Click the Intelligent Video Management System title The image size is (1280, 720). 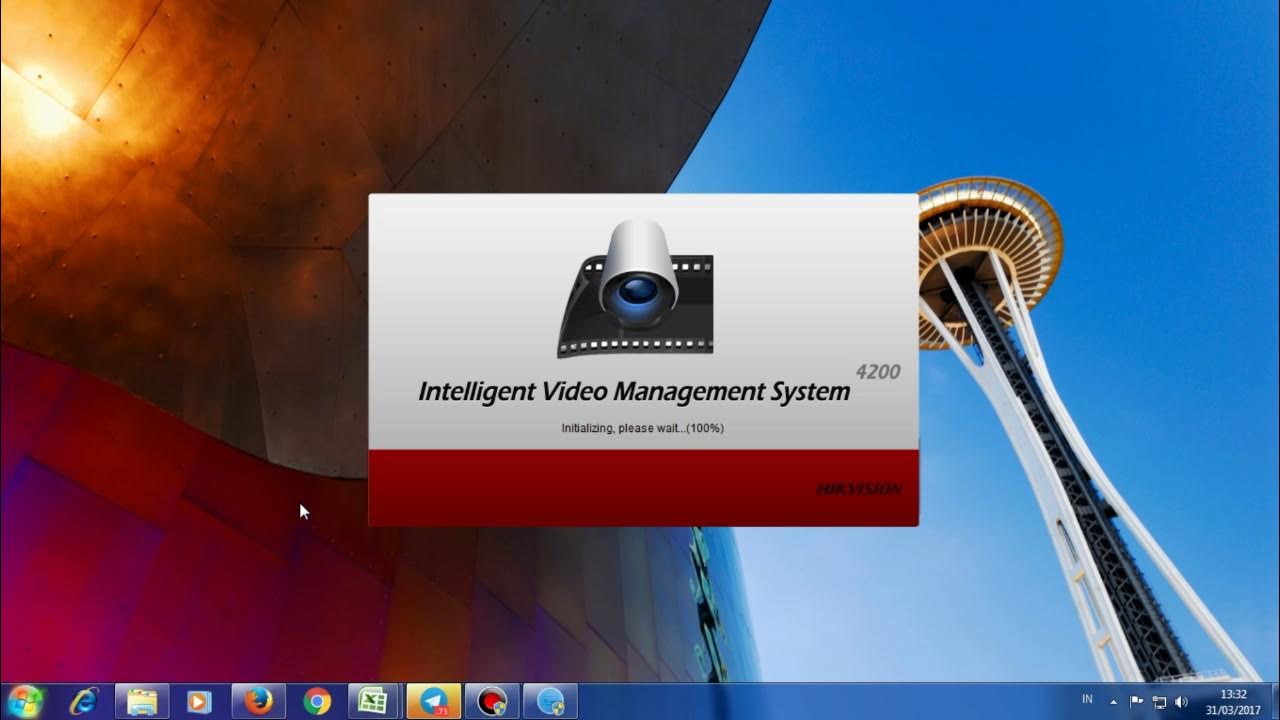(634, 392)
